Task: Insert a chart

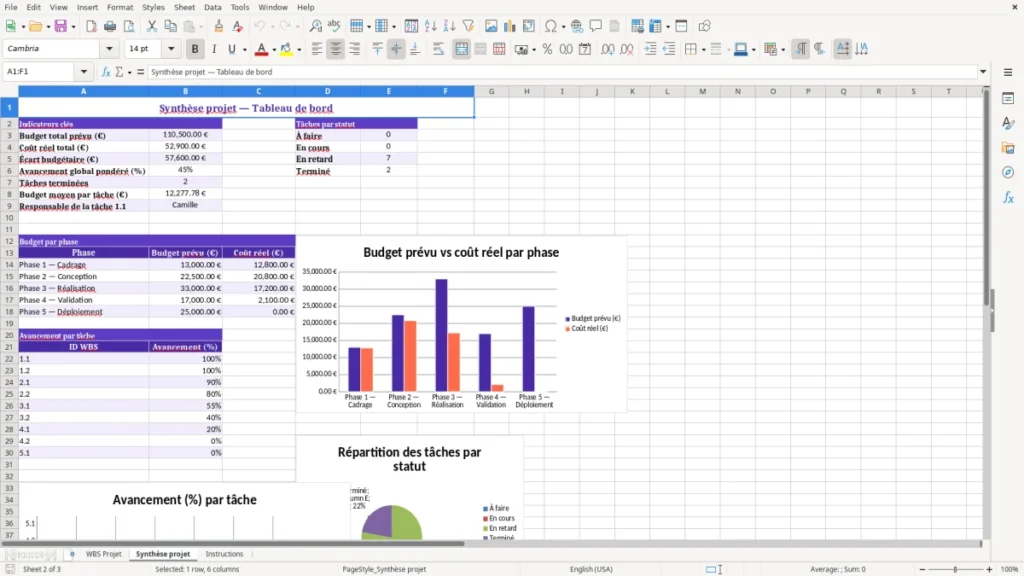Action: 510,26
